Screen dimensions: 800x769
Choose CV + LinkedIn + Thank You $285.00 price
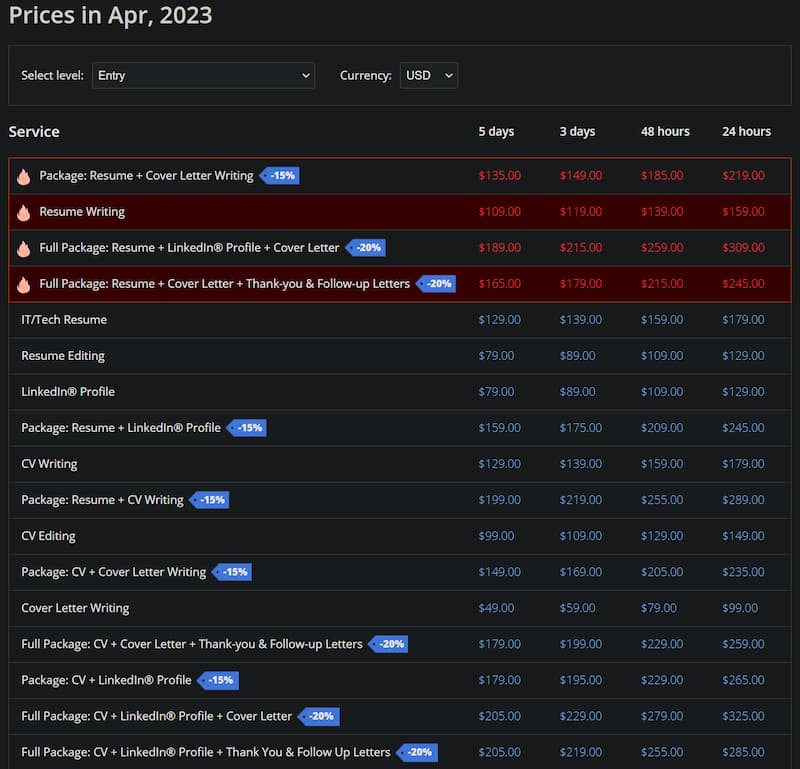pyautogui.click(x=743, y=752)
